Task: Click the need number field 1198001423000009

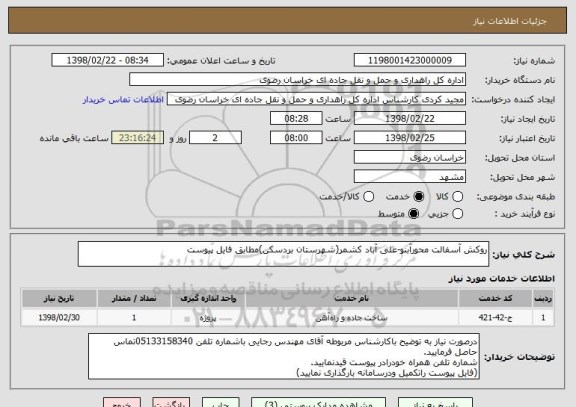Action: click(410, 60)
